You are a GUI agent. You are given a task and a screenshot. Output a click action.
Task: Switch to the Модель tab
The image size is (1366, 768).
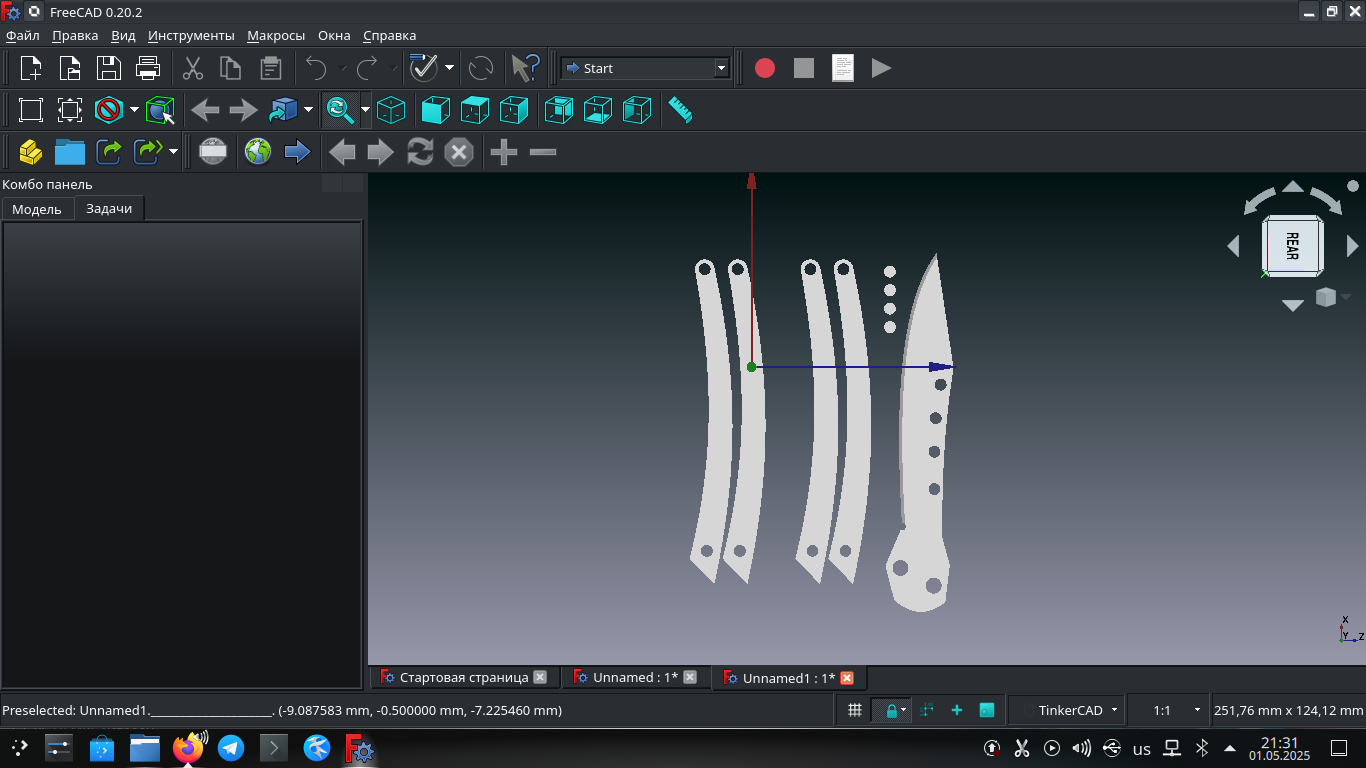(x=37, y=209)
